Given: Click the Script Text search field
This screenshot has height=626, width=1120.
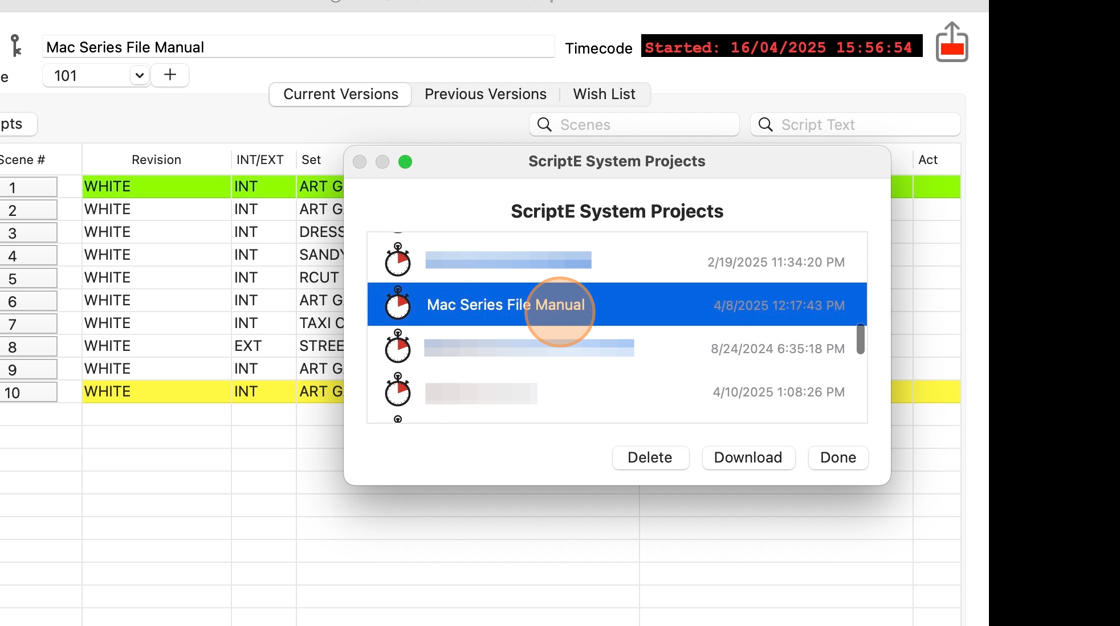Looking at the screenshot, I should pos(855,124).
